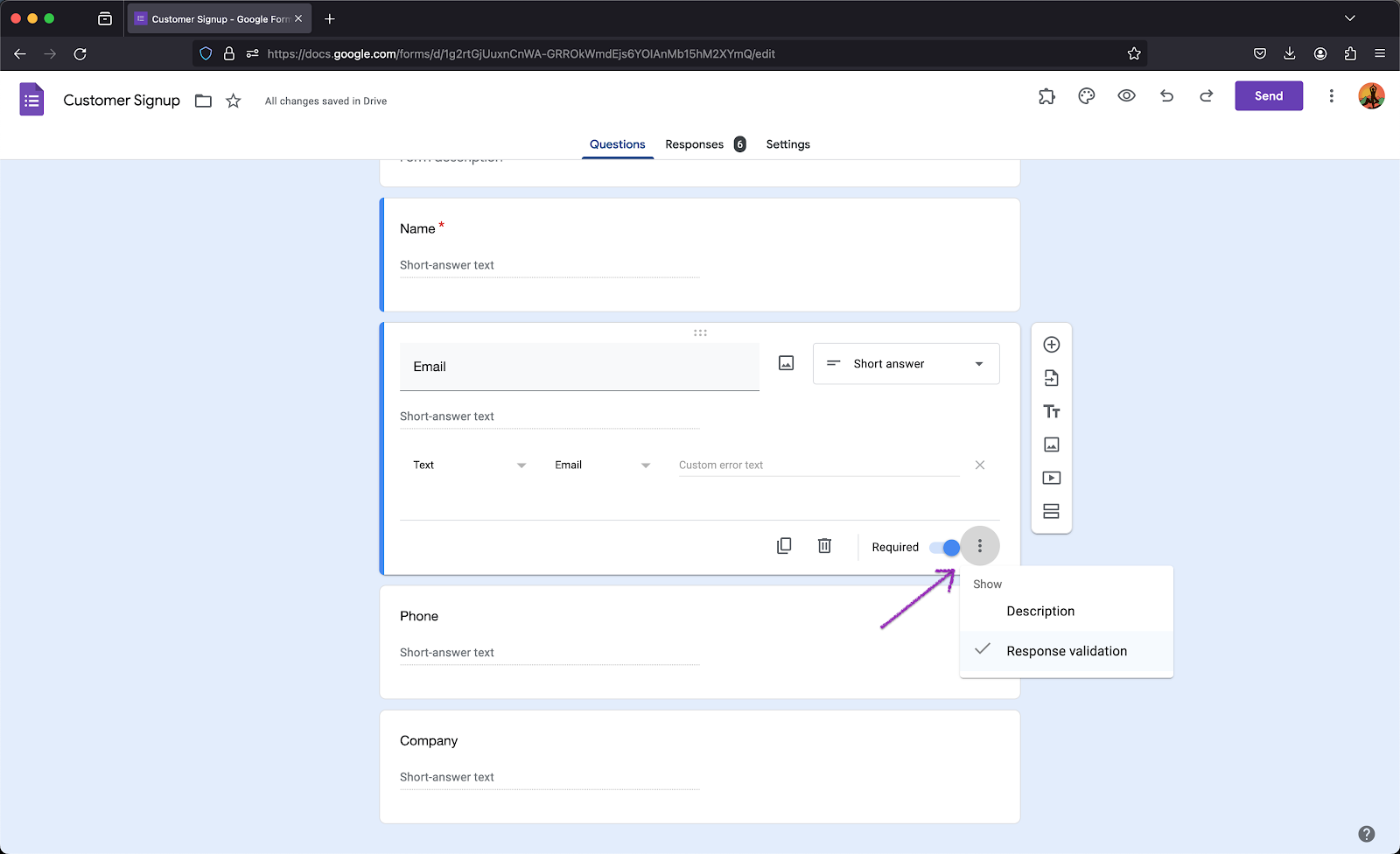Star the Customer Signup form
Screen dimensions: 1400x854
coord(233,101)
